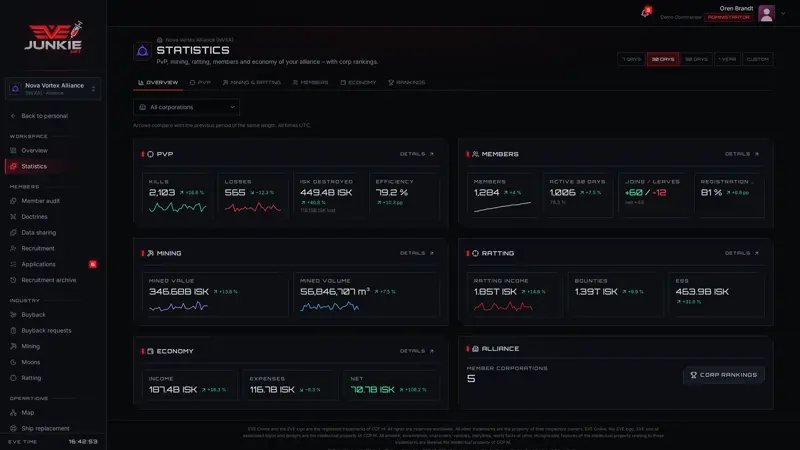Click the '116.7B ISK' expenses value
The height and width of the screenshot is (450, 800).
click(272, 390)
